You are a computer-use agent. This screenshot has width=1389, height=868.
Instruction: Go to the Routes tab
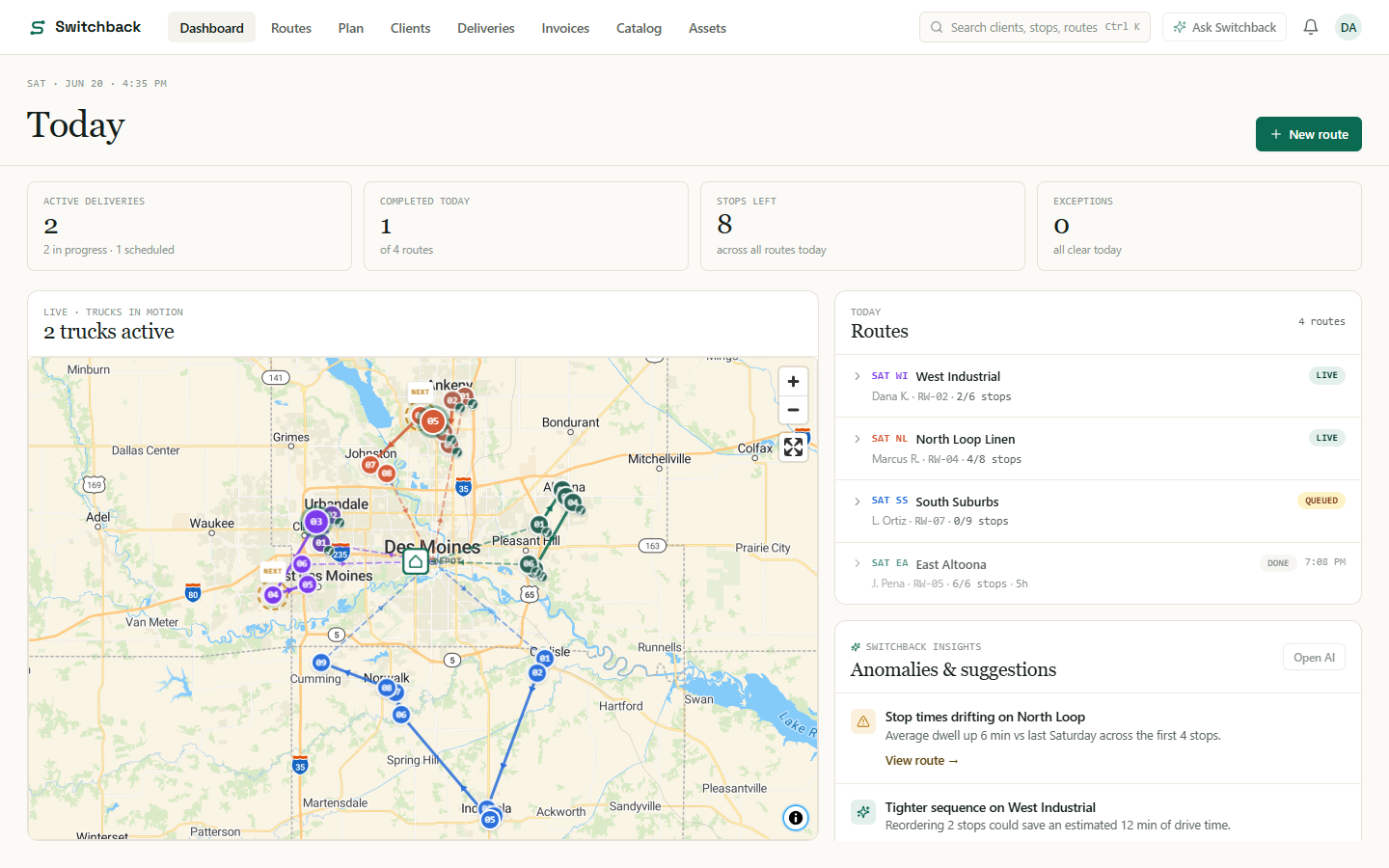[x=291, y=28]
